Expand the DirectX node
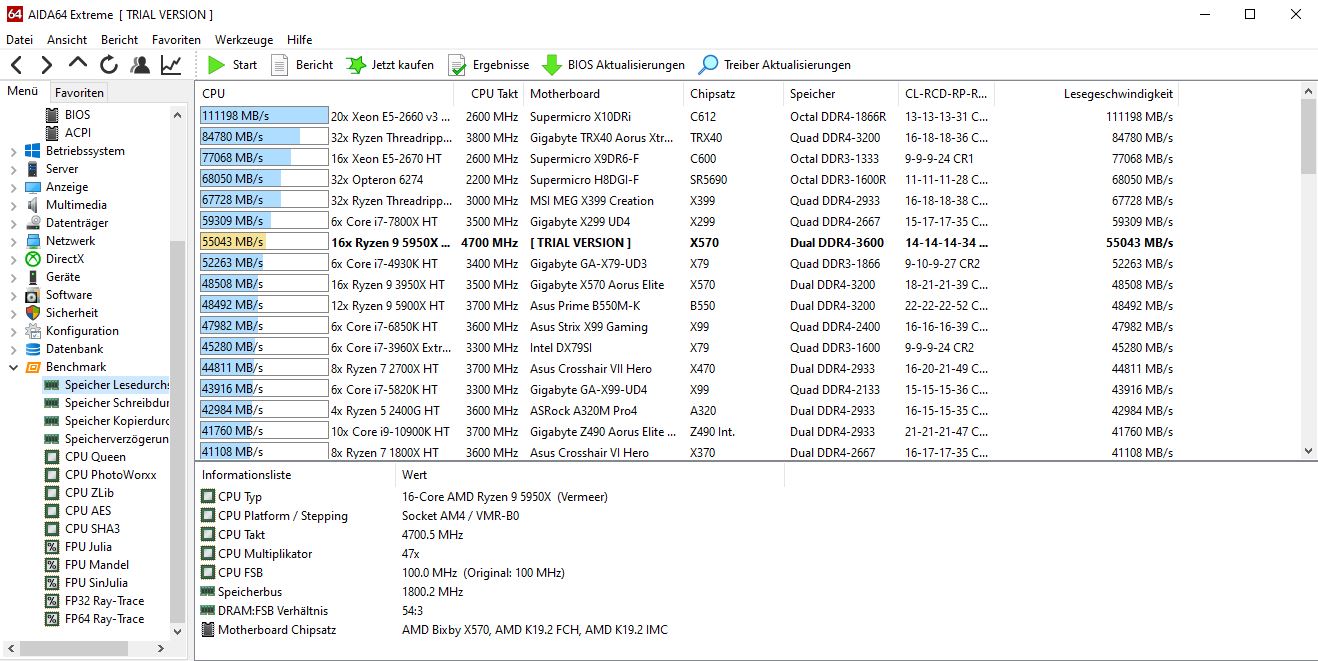This screenshot has width=1318, height=661. [x=13, y=260]
